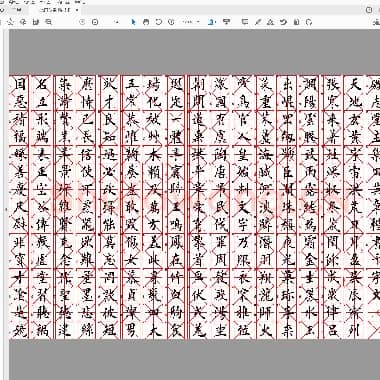Click the character 火 in the bottom row of the page
The width and height of the screenshot is (380, 380).
click(x=265, y=330)
